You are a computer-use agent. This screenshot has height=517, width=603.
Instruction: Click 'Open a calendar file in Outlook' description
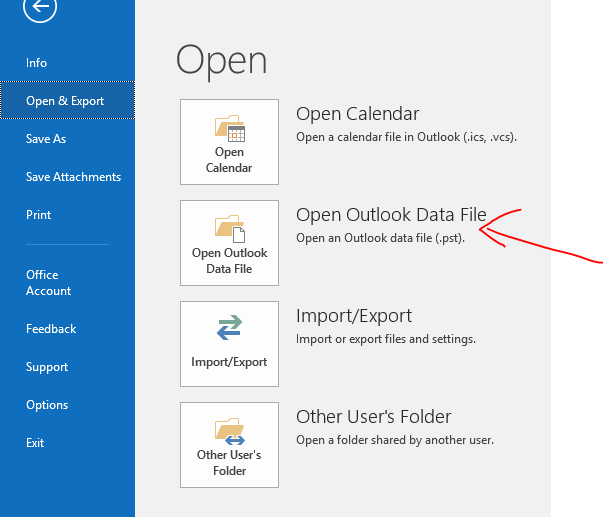406,137
